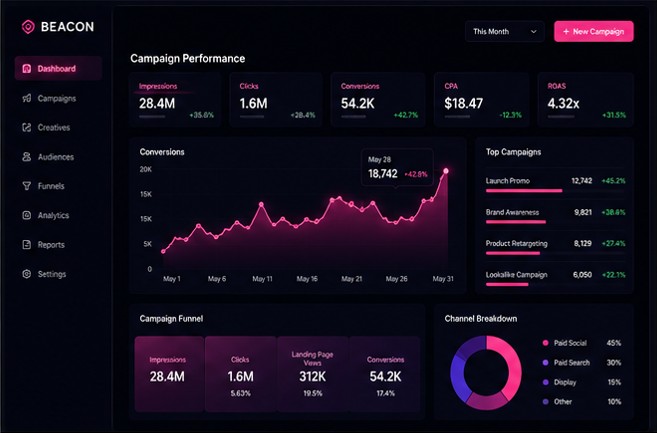Click the Paid Search 30% value
657x433 pixels.
614,363
